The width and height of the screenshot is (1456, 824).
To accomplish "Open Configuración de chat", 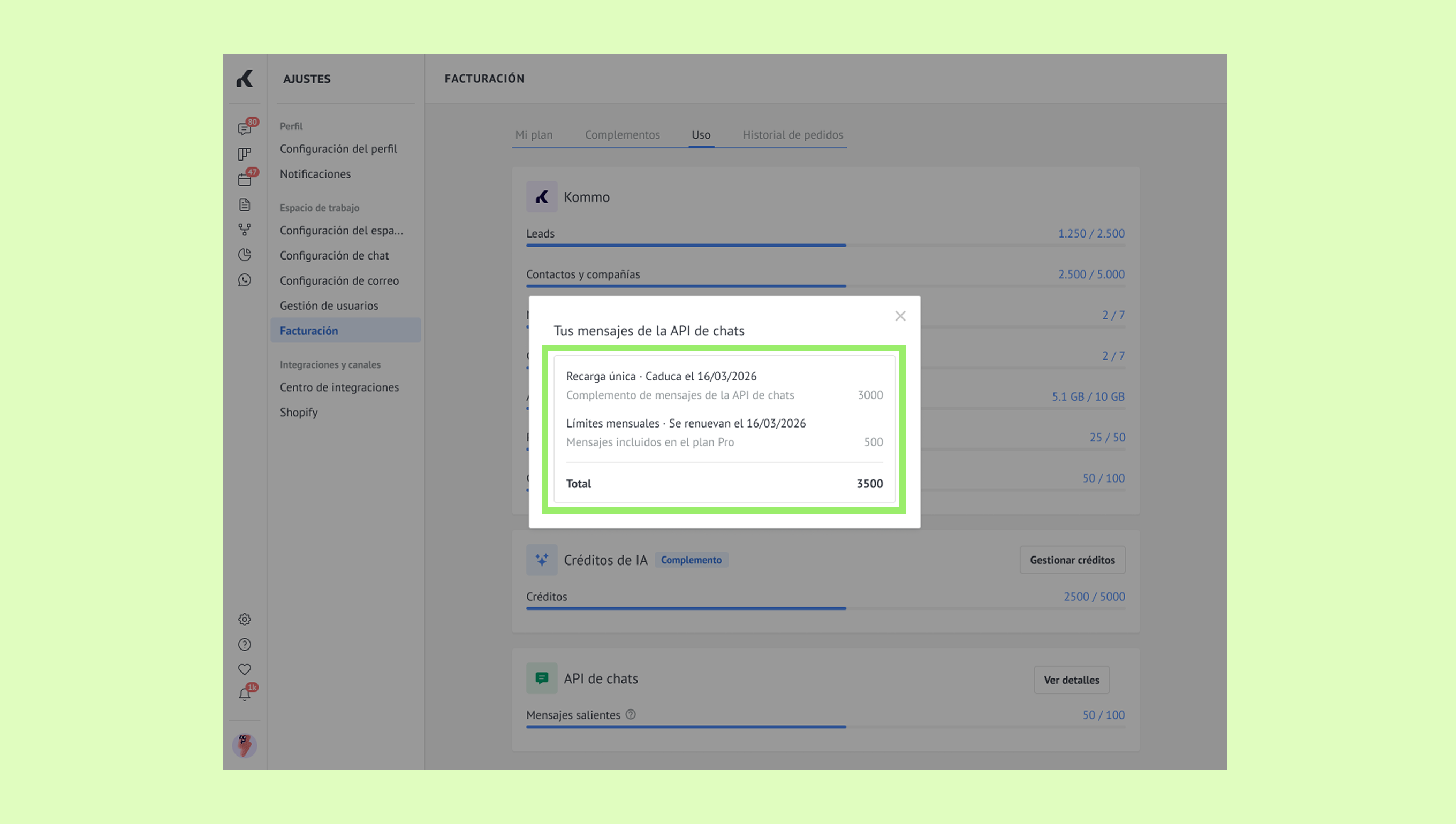I will 334,255.
